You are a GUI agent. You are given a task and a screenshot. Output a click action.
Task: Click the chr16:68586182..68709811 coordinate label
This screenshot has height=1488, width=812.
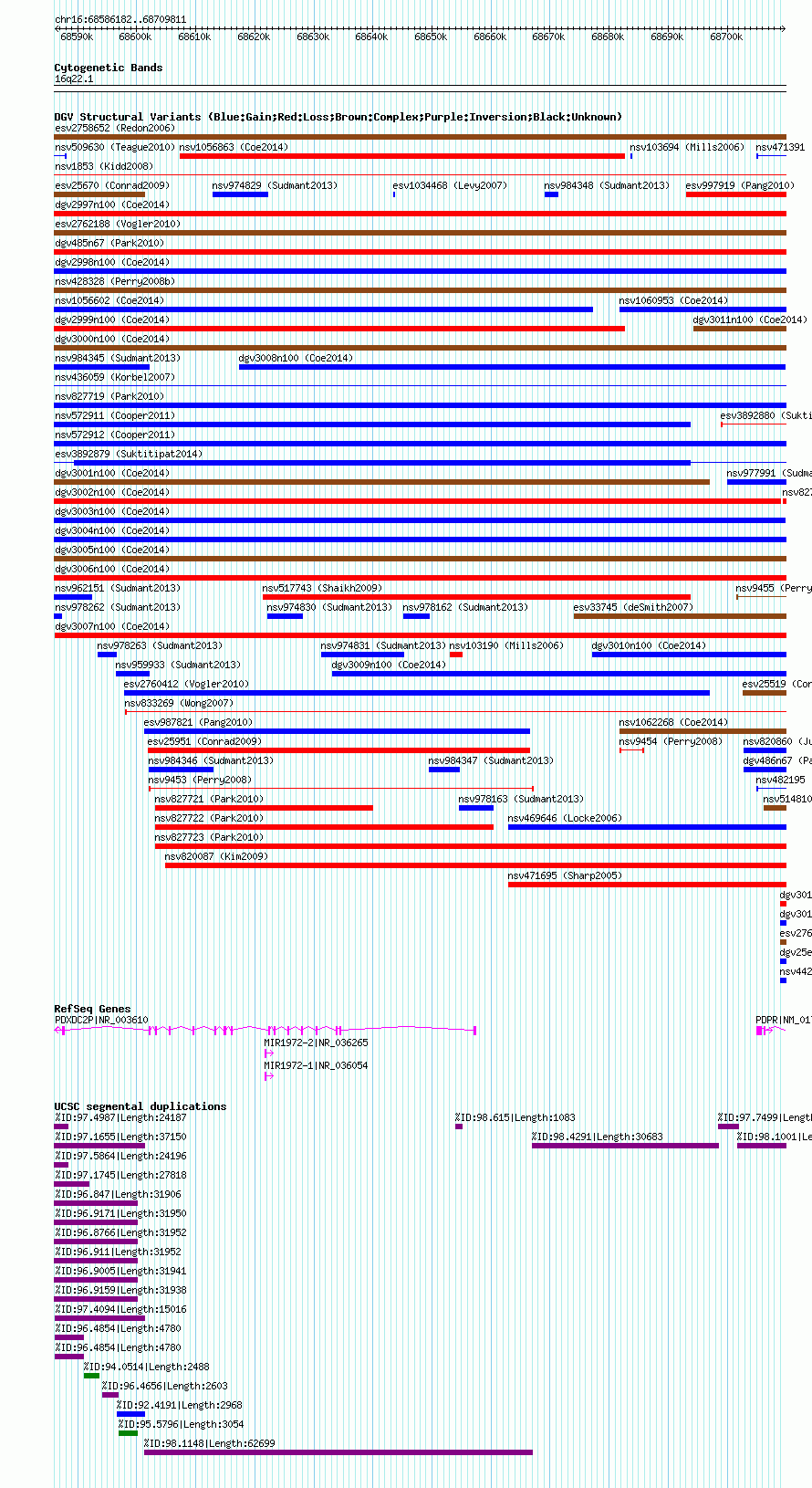tap(120, 19)
